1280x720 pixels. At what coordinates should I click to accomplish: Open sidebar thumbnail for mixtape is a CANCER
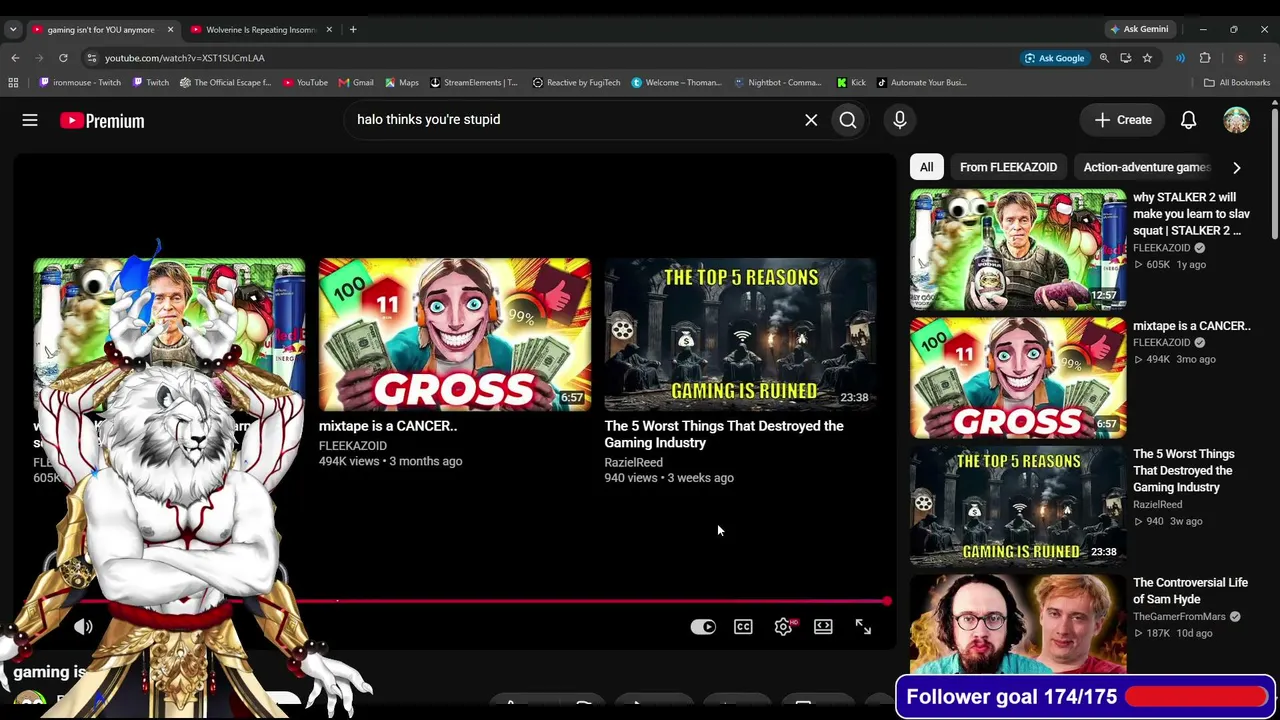pyautogui.click(x=1018, y=378)
